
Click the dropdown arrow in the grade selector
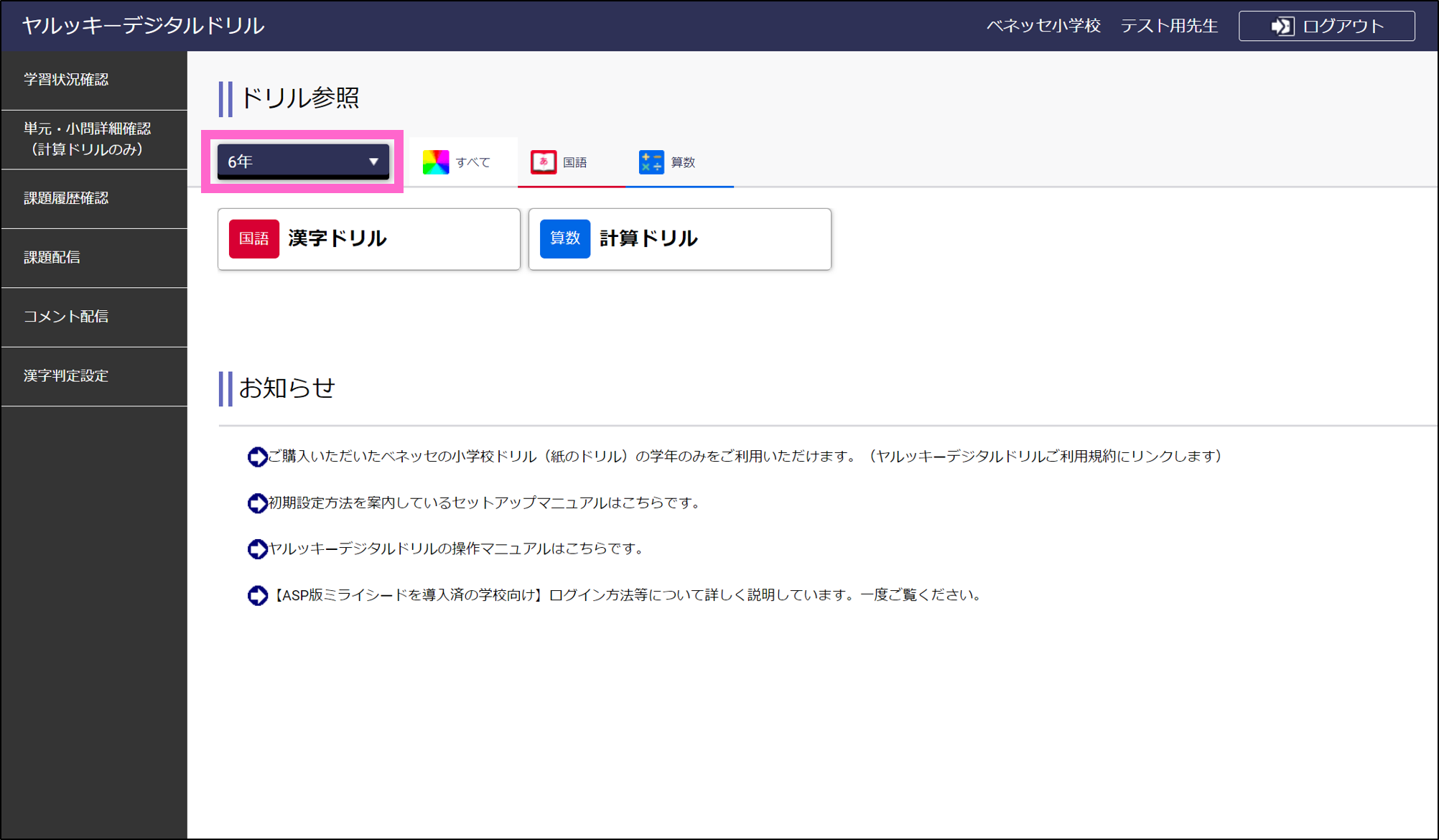pyautogui.click(x=373, y=161)
